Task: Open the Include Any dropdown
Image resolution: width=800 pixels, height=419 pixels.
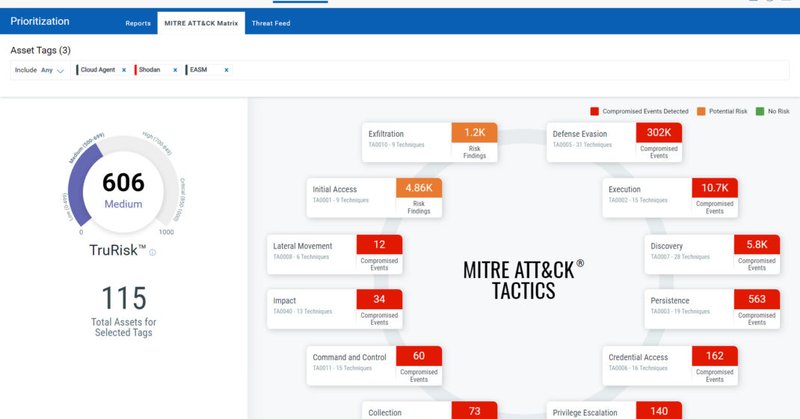Action: 39,70
